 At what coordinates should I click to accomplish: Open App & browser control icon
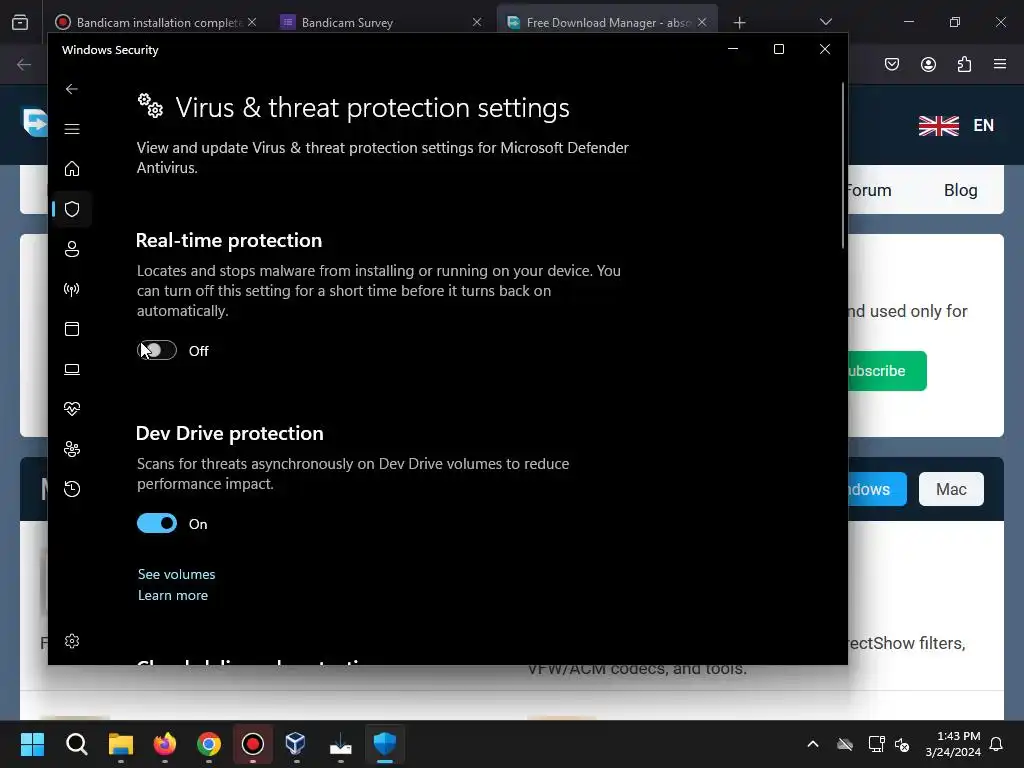(72, 329)
